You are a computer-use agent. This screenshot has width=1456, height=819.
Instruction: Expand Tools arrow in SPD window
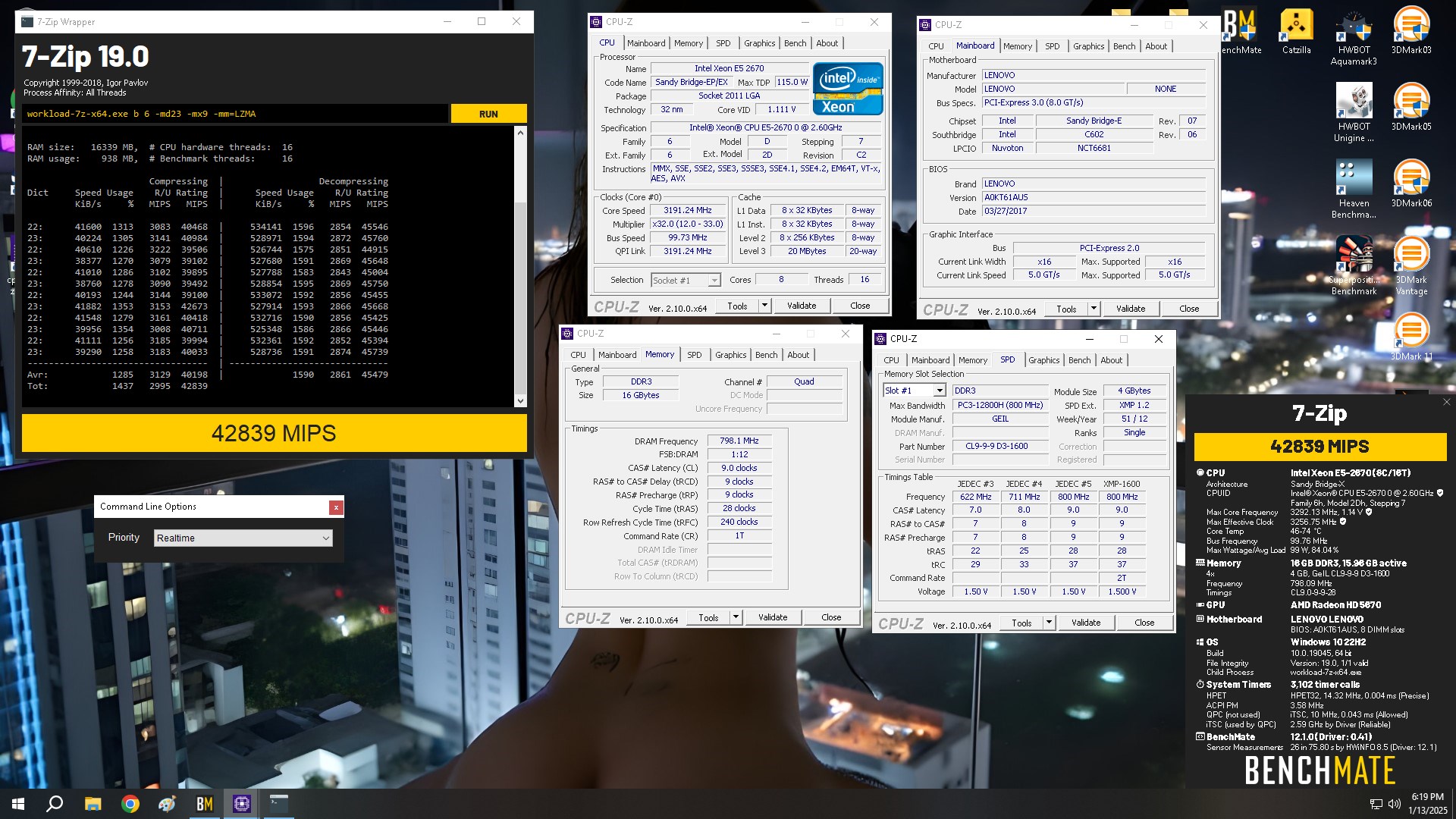[x=1049, y=623]
